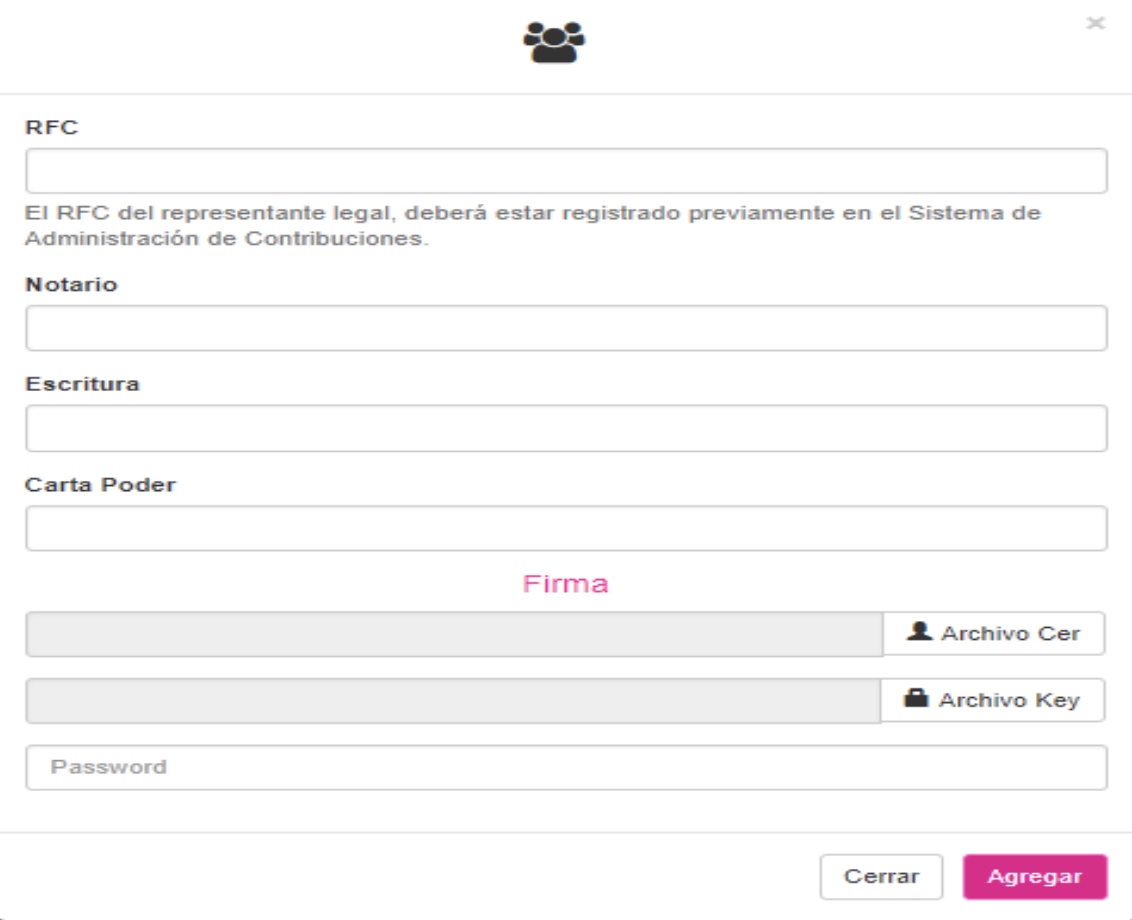This screenshot has width=1132, height=920.
Task: Close the dialog with the X icon
Action: (1095, 23)
